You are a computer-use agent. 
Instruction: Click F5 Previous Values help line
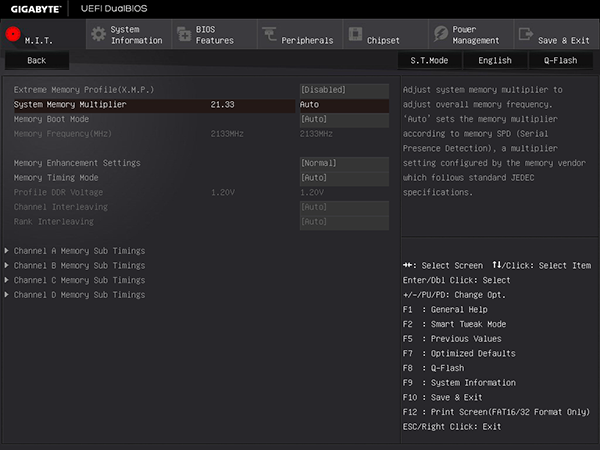452,339
